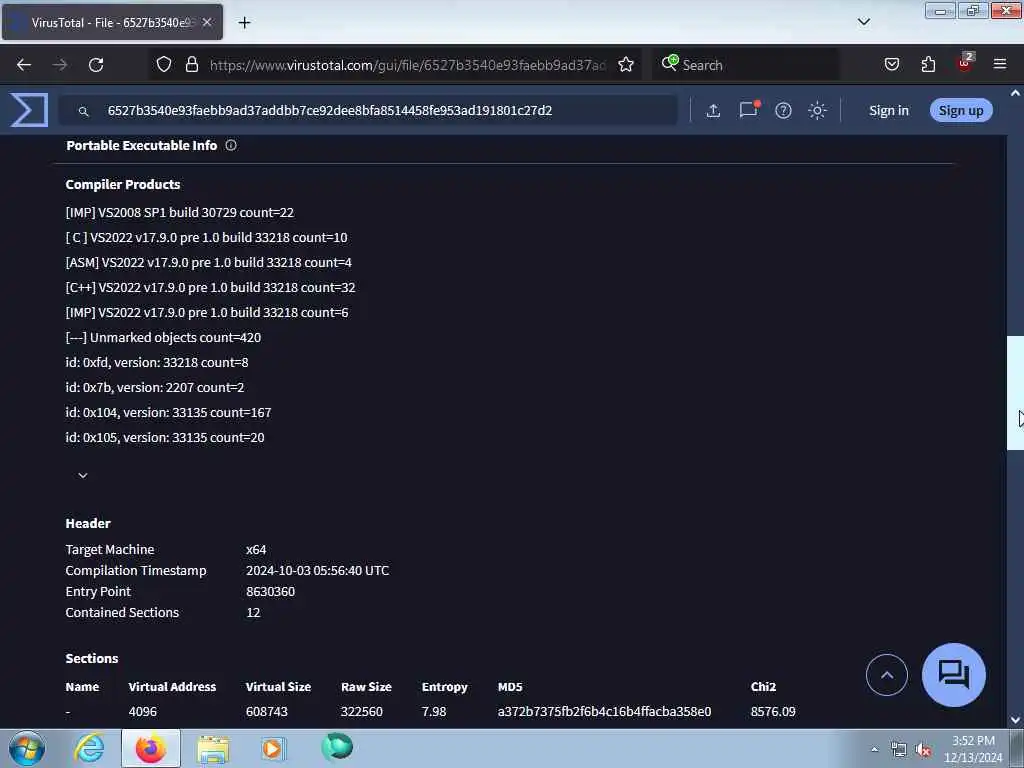Image resolution: width=1024 pixels, height=768 pixels.
Task: Open the notifications chat icon
Action: [x=749, y=110]
